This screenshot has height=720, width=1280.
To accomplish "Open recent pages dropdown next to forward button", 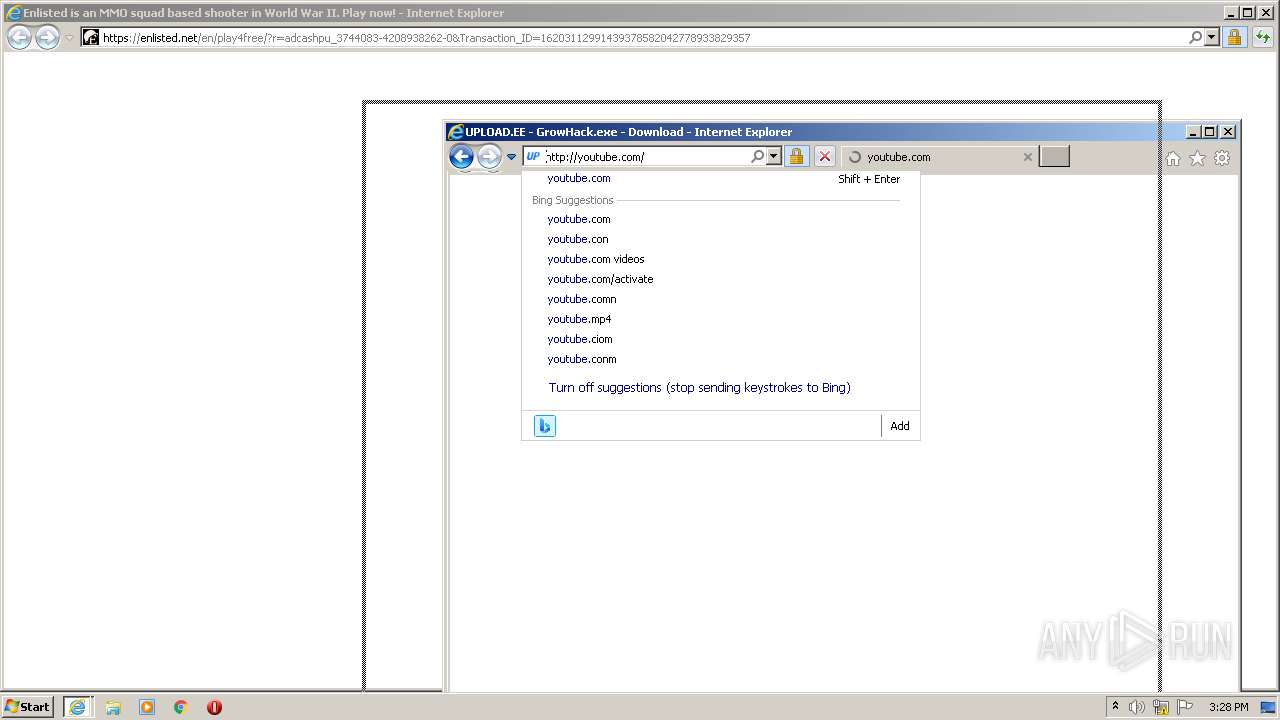I will click(511, 157).
